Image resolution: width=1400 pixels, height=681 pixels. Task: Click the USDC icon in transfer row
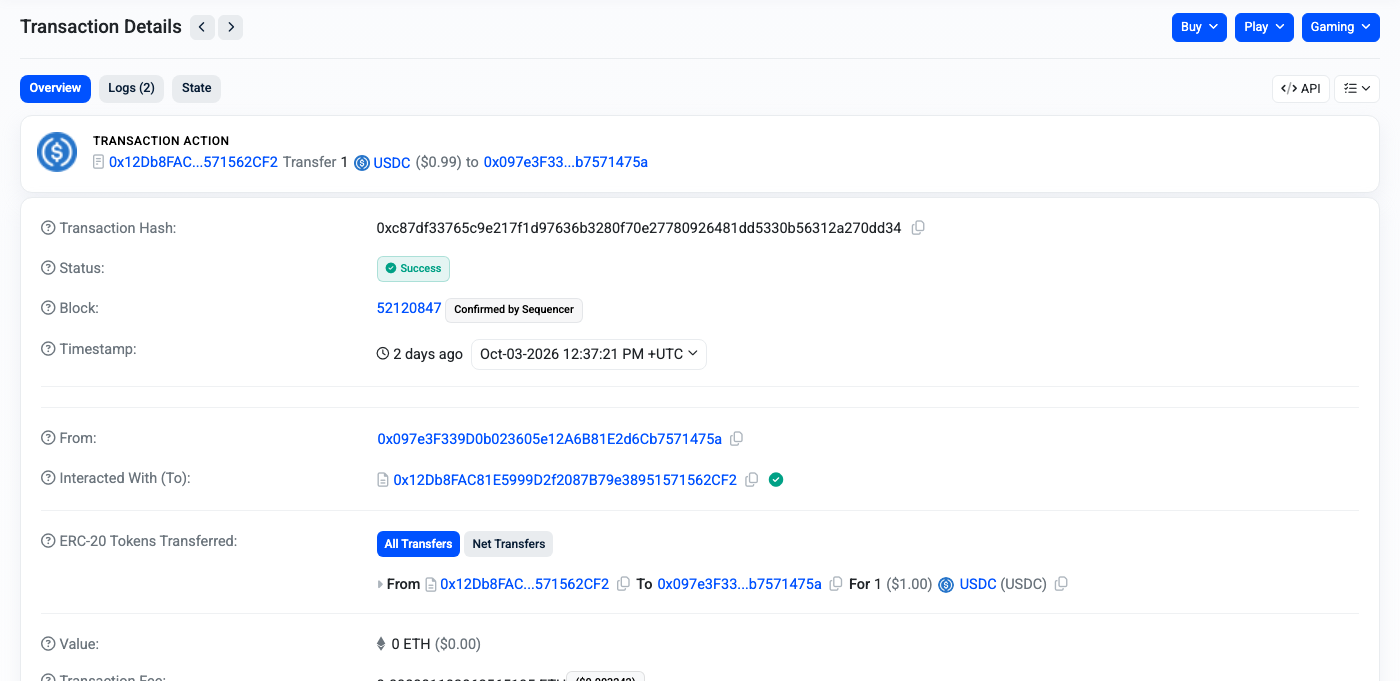[946, 584]
